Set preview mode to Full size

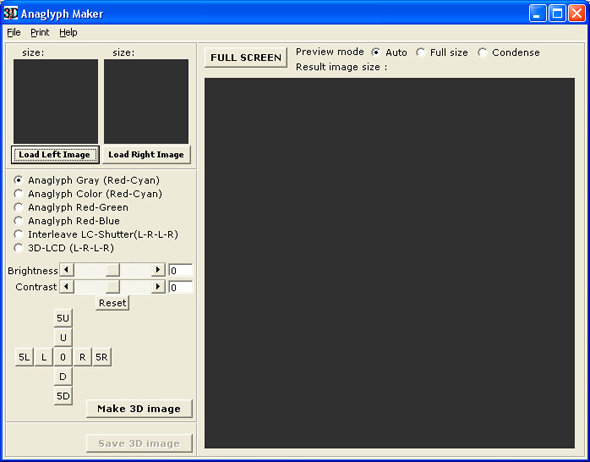[442, 52]
